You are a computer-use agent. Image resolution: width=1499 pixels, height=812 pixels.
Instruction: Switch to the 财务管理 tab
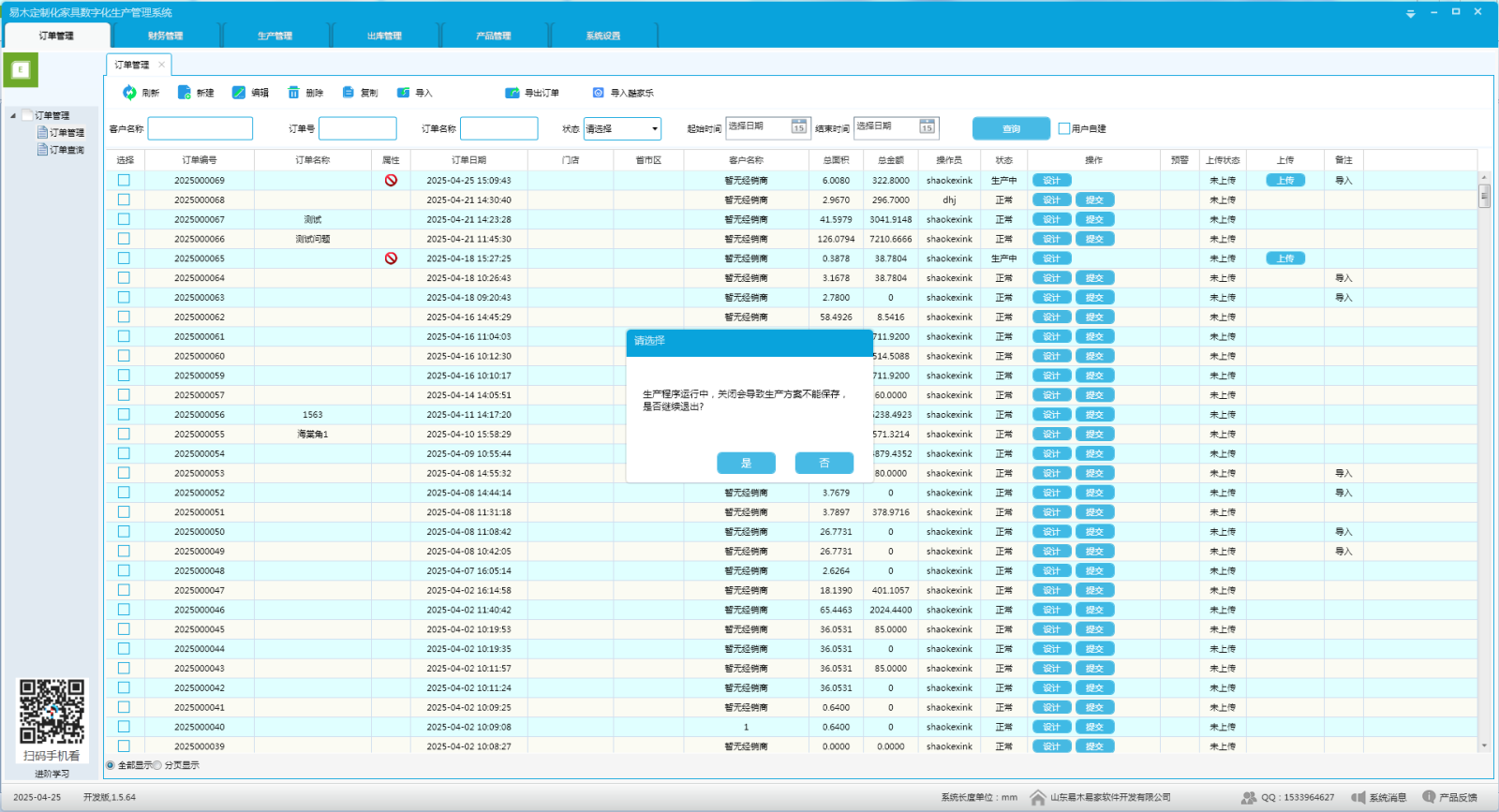[166, 36]
